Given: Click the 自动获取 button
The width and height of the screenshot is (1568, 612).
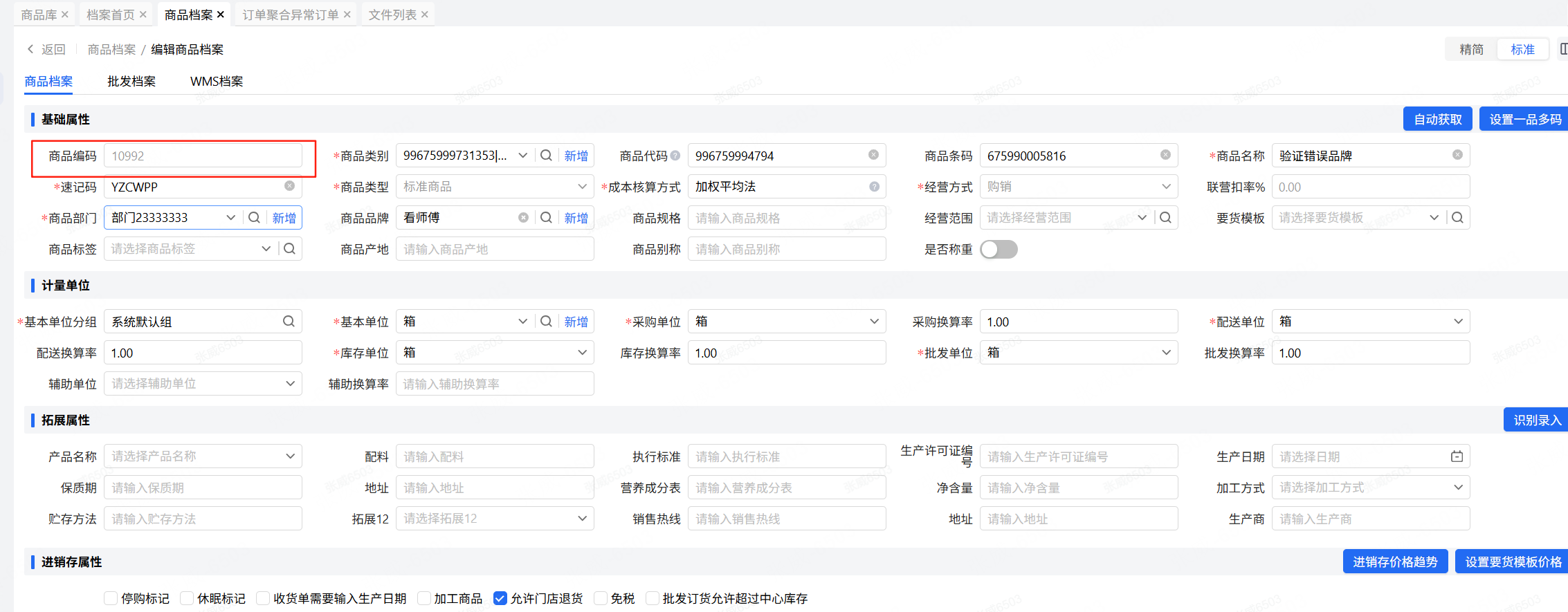Looking at the screenshot, I should coord(1438,119).
